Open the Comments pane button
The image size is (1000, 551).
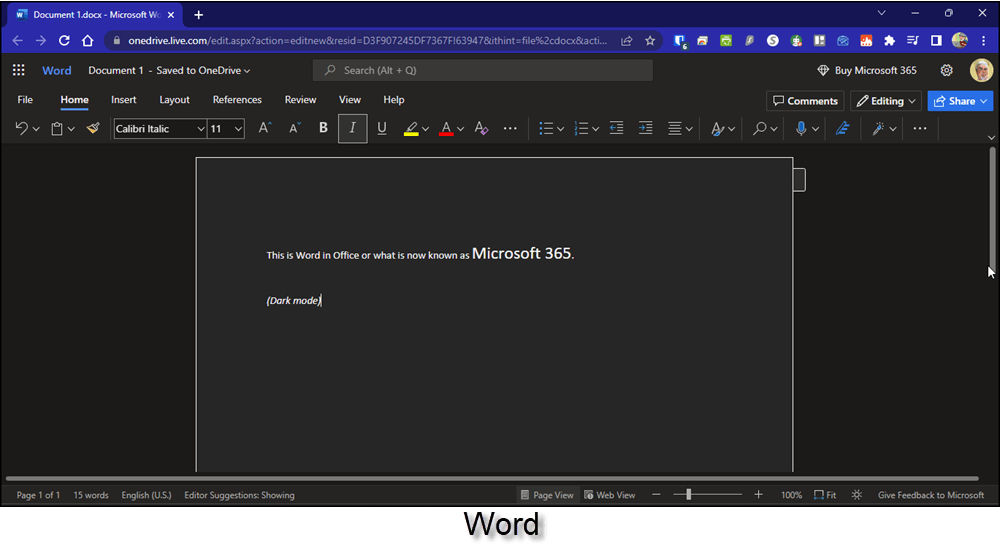(805, 101)
